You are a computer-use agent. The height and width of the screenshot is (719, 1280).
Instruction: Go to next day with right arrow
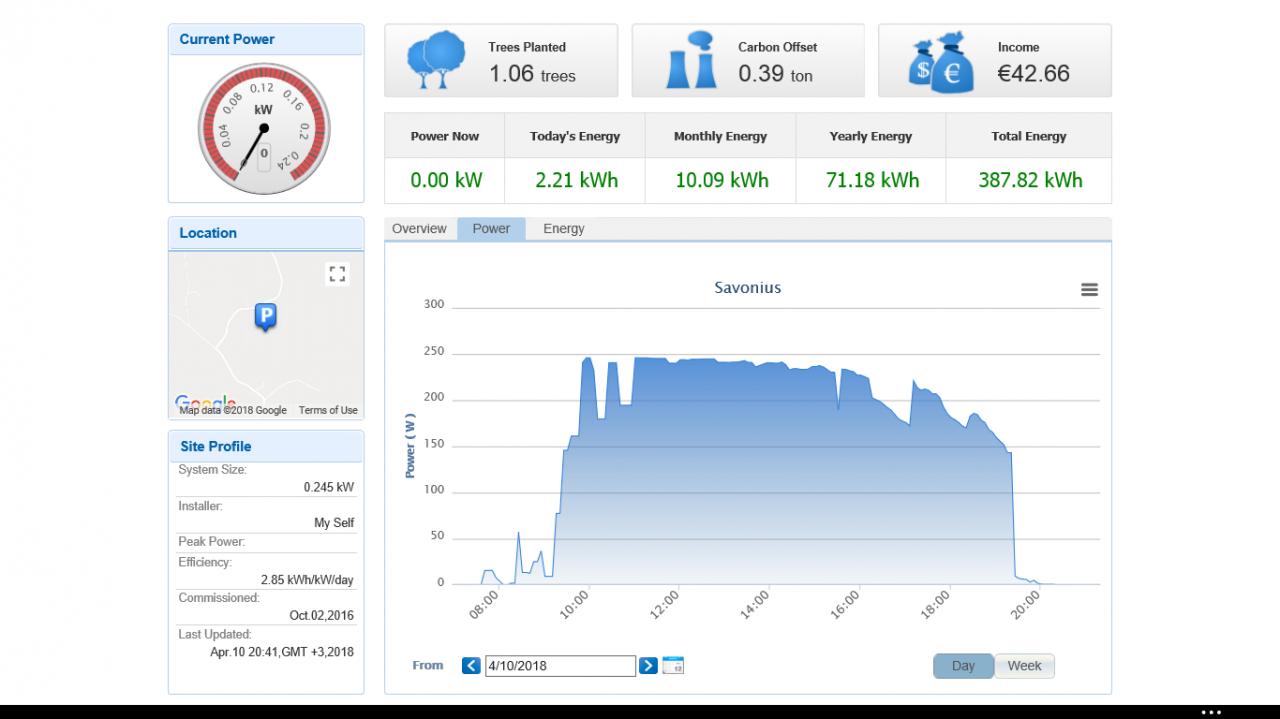point(648,665)
